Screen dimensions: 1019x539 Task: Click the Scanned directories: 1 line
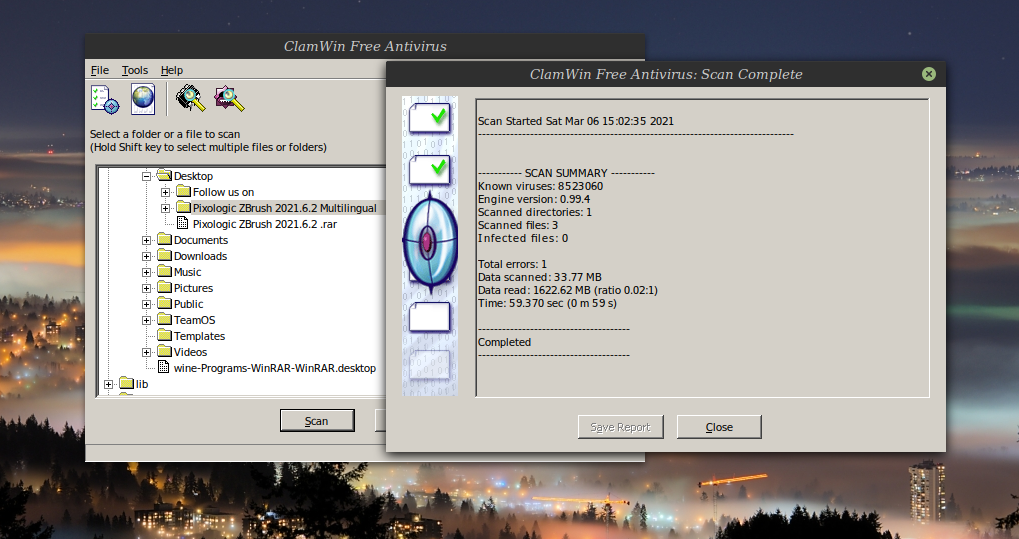point(535,212)
